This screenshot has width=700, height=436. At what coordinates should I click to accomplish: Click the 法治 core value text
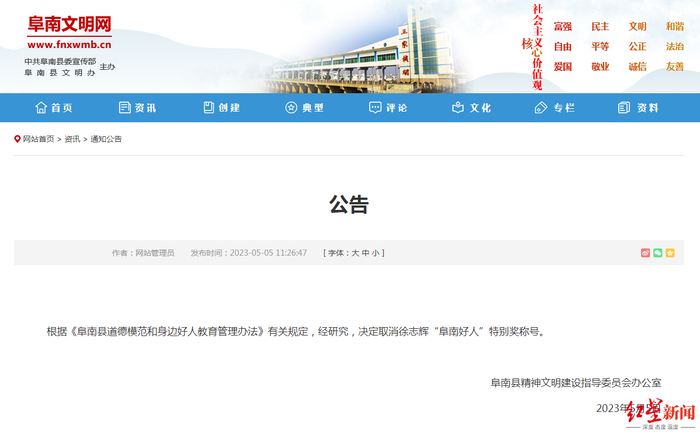[675, 46]
